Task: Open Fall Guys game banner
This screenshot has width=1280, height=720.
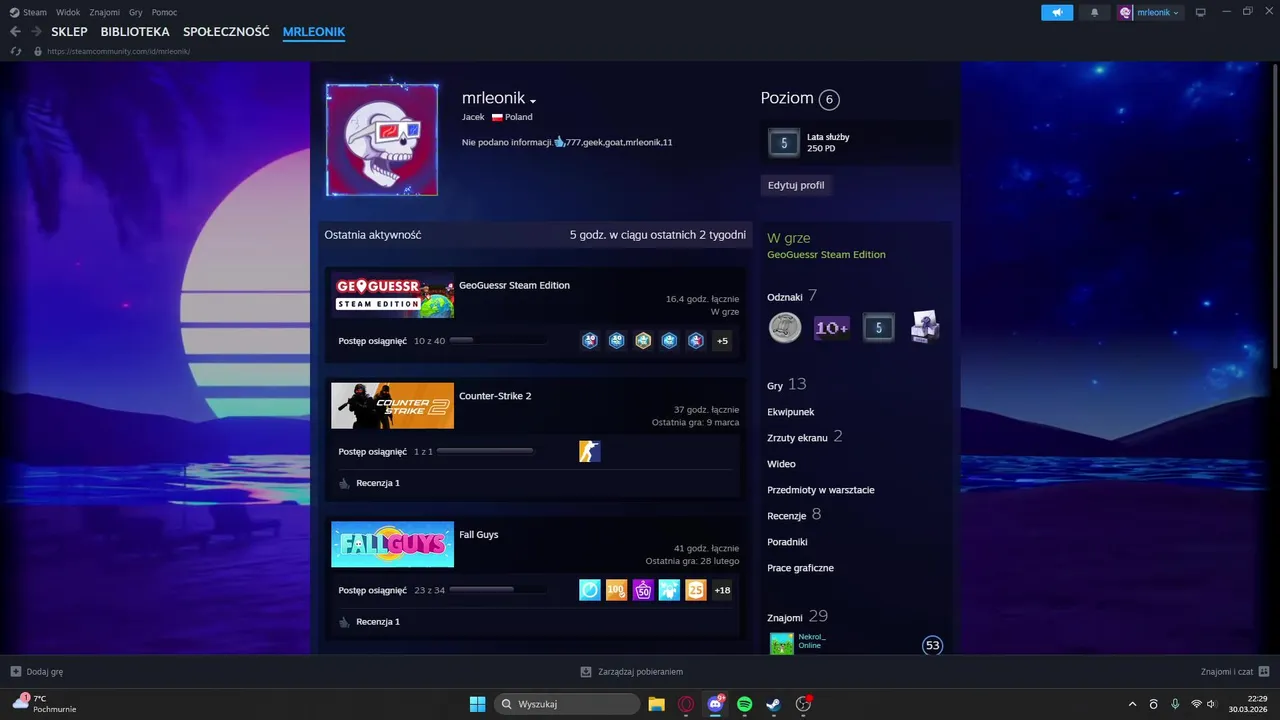Action: 392,545
